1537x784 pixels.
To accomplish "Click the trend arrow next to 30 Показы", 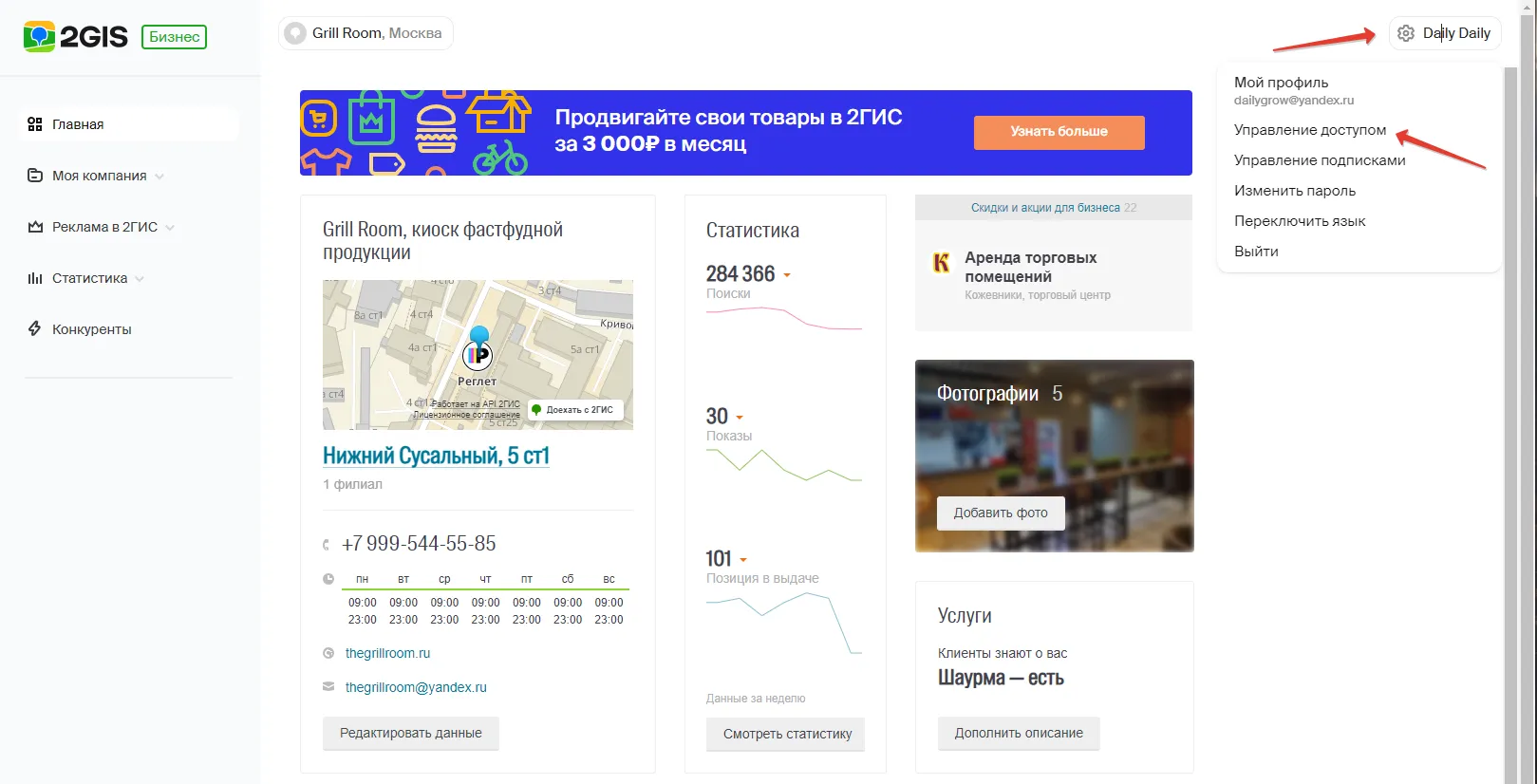I will 740,418.
